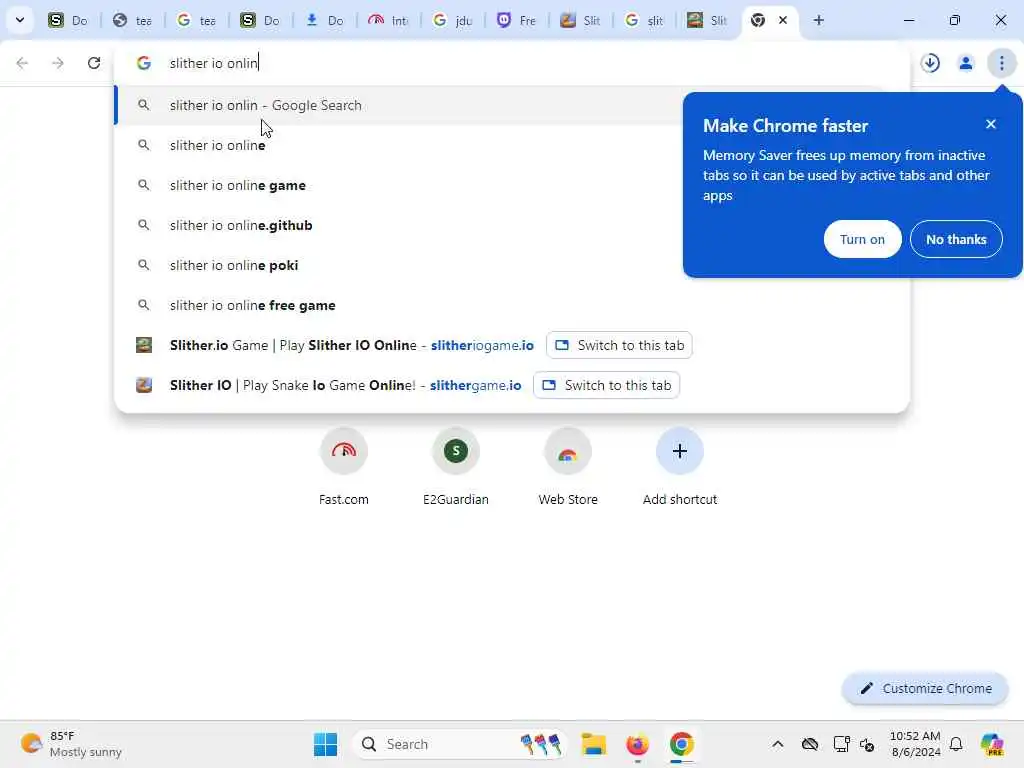Switch to the Google 'slit' tab

644,20
